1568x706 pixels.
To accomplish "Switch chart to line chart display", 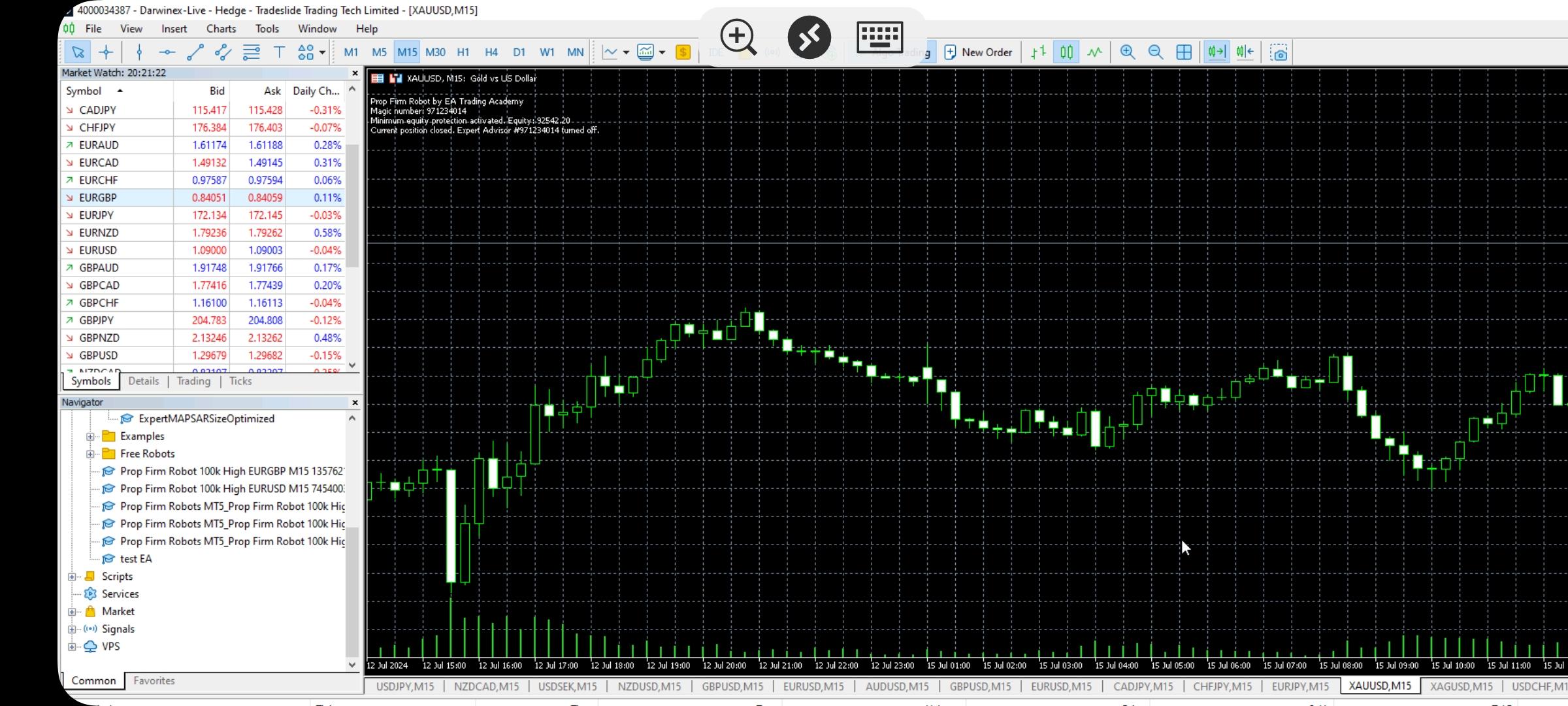I will click(1094, 52).
